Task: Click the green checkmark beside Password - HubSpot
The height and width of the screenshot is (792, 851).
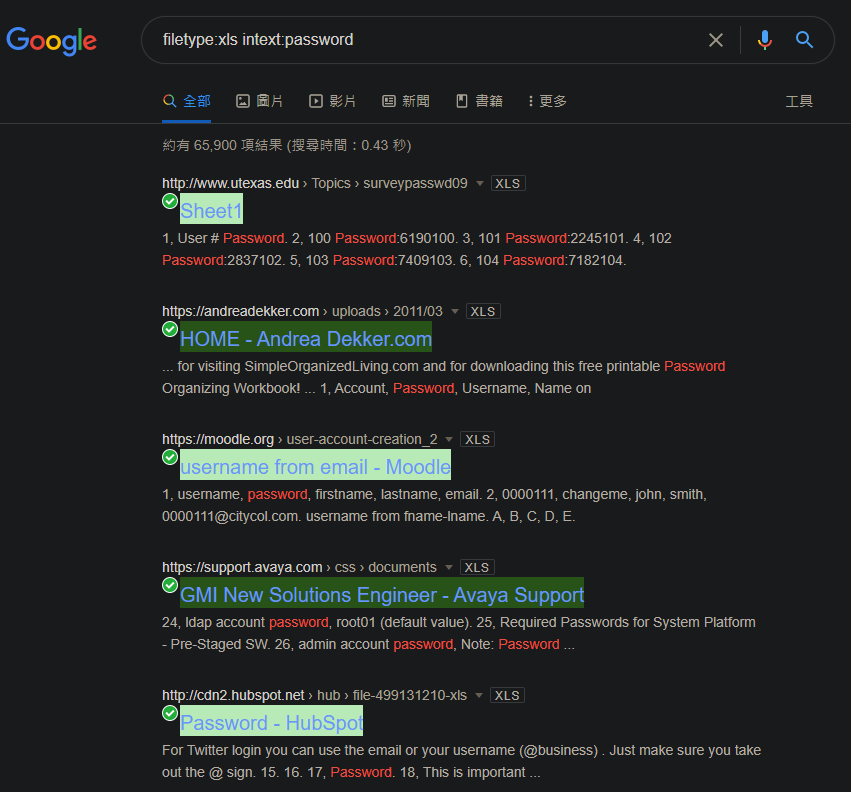Action: [x=170, y=713]
